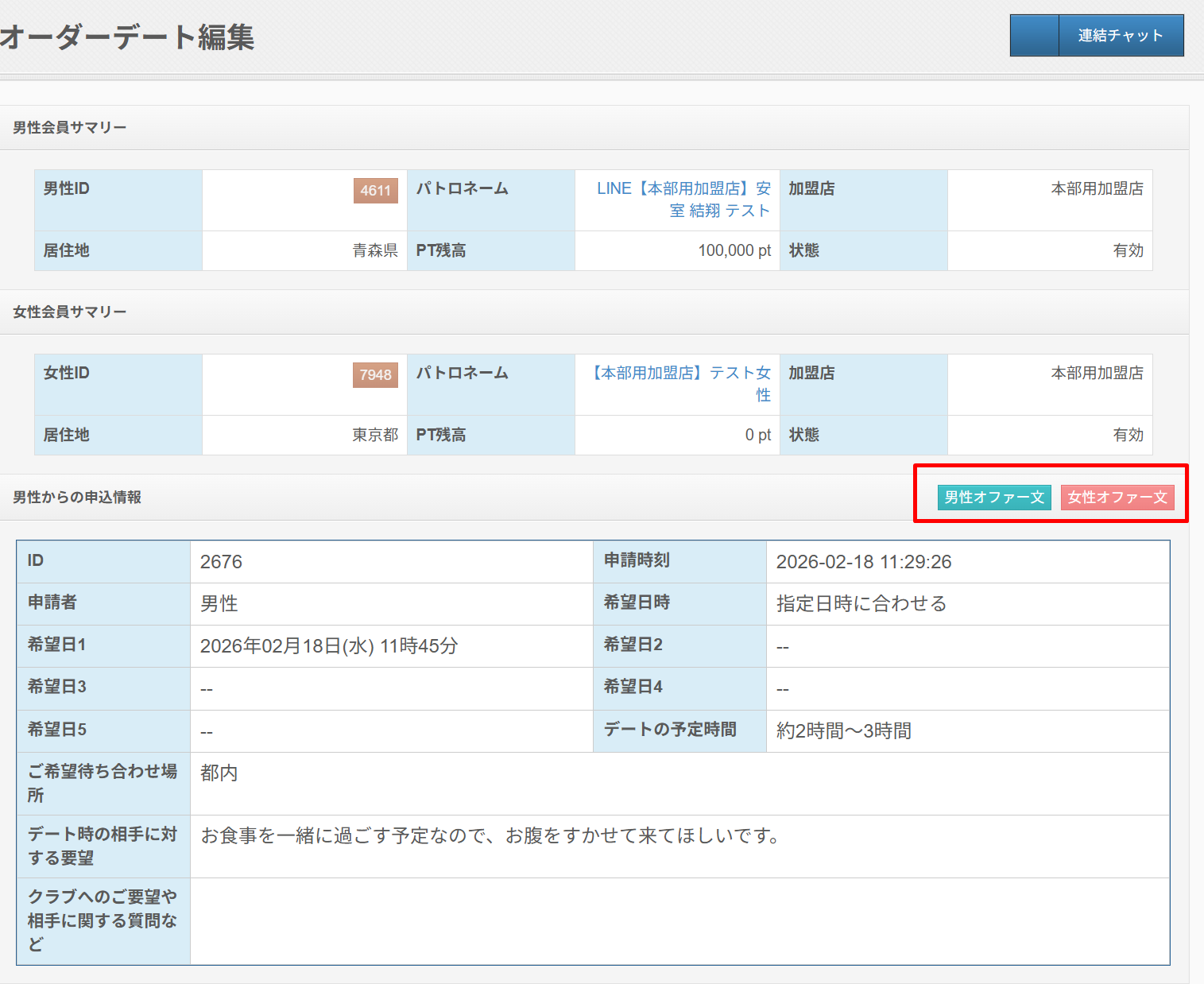The height and width of the screenshot is (984, 1204).
Task: Show the 男性オファー文 offer text
Action: (x=993, y=498)
